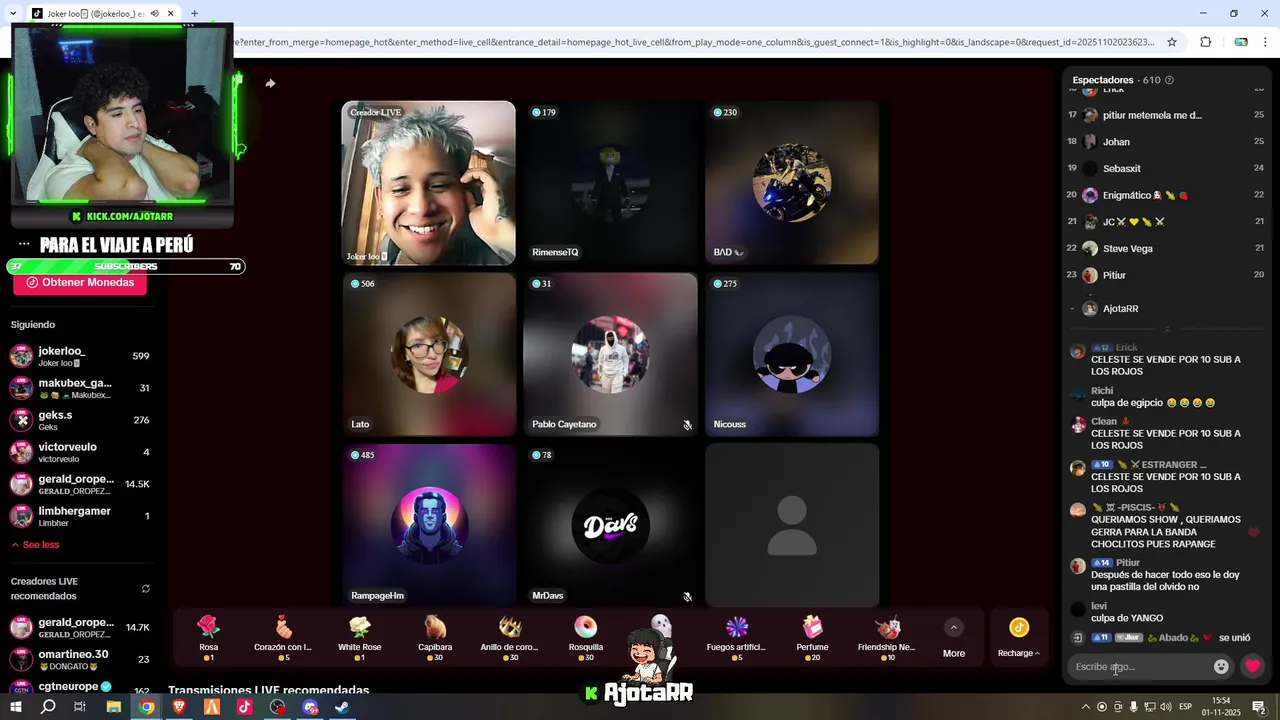
Task: Select RampageHm guest tile
Action: point(428,526)
